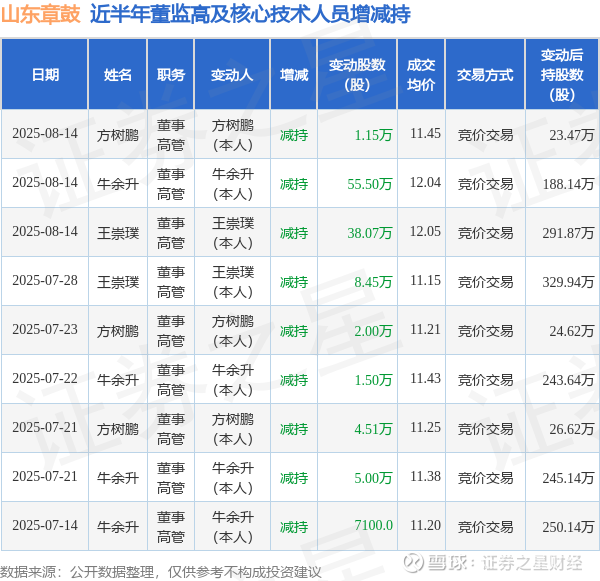Click the 38.07万 share change value
The image size is (600, 581).
point(370,233)
